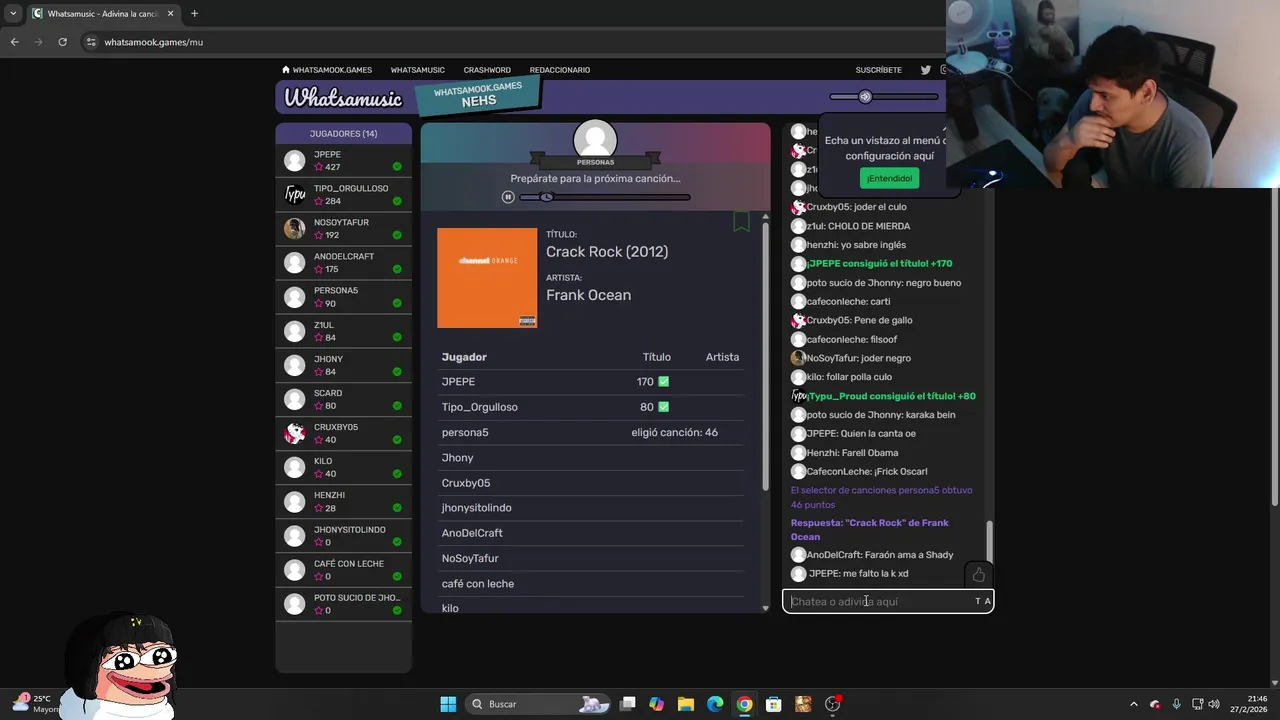Click the artist name Frank Ocean
Screen dimensions: 1280x720
[588, 295]
